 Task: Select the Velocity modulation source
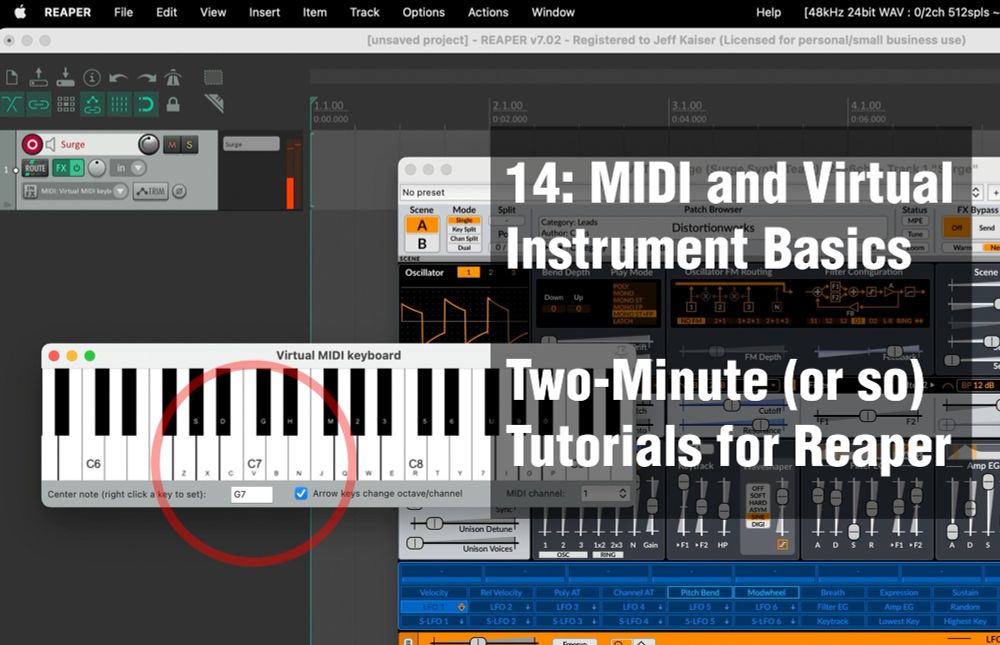(x=434, y=593)
